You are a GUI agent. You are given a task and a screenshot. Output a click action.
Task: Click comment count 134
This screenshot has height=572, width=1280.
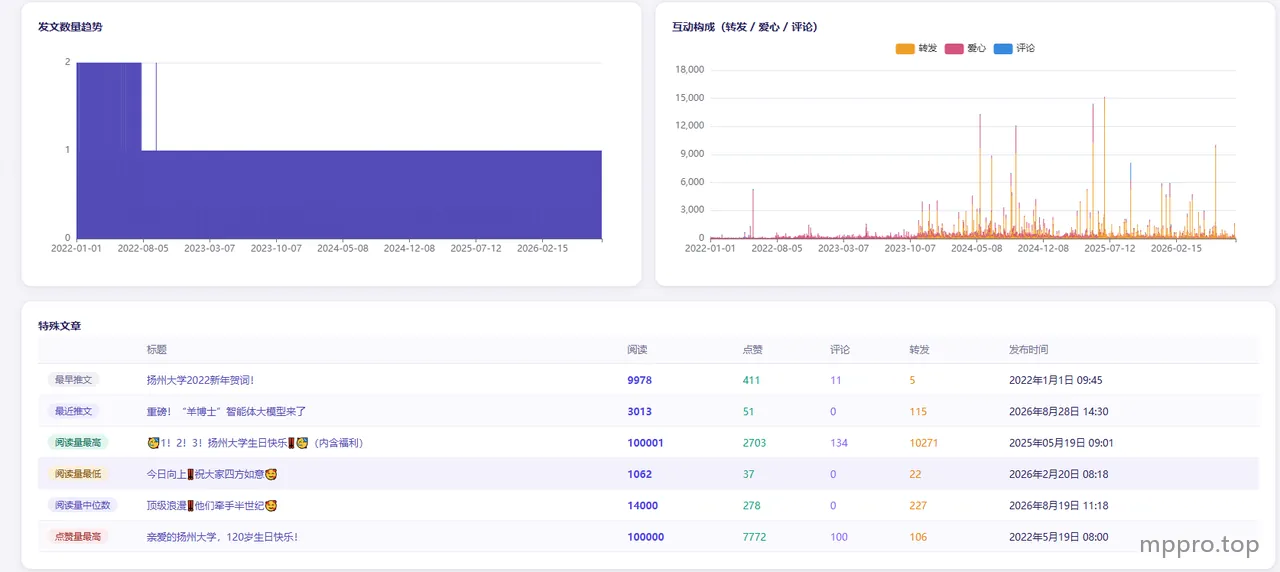(839, 443)
